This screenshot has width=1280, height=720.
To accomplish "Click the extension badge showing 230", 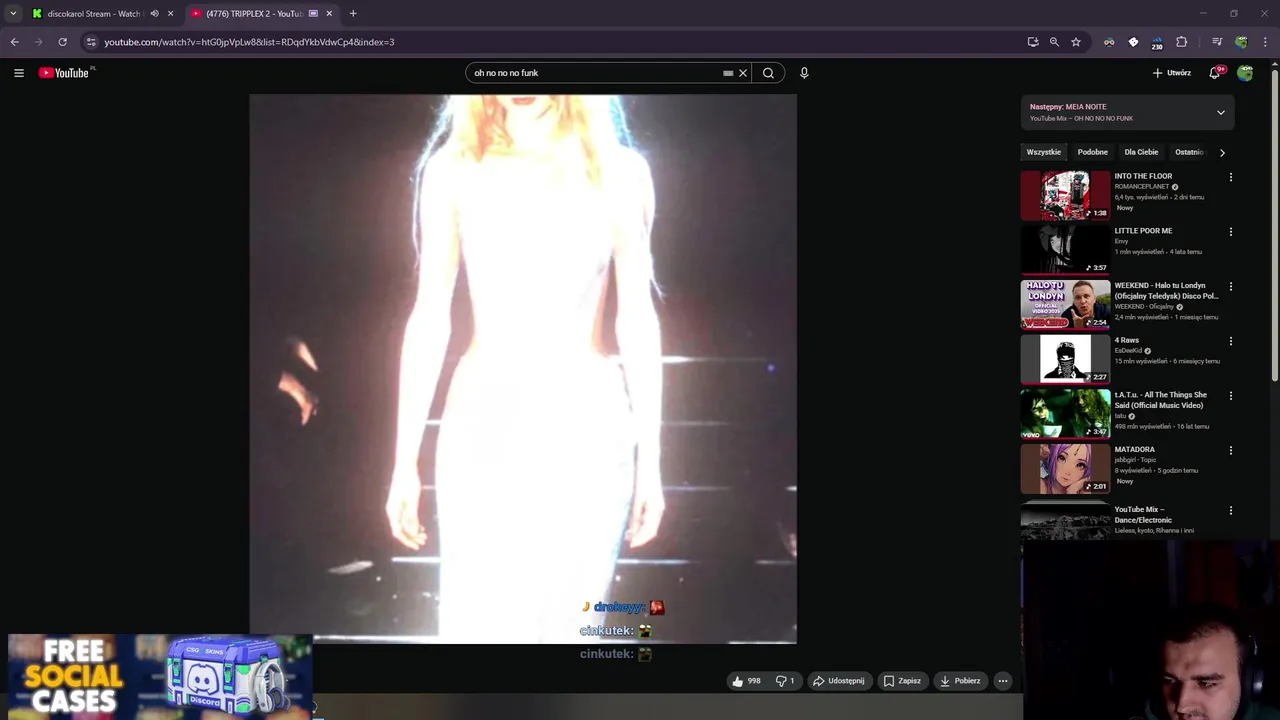I will pyautogui.click(x=1157, y=43).
